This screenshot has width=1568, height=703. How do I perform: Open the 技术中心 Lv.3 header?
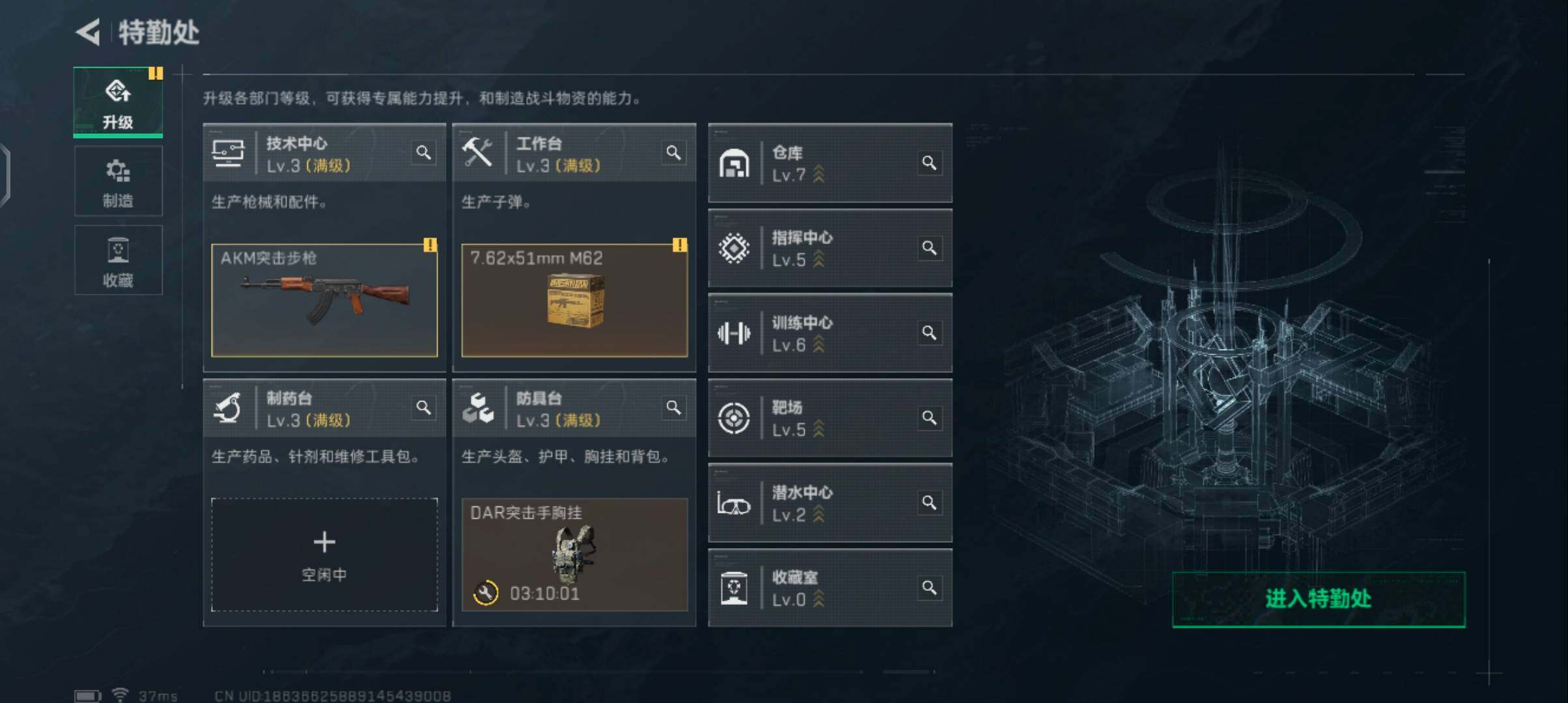tap(324, 153)
